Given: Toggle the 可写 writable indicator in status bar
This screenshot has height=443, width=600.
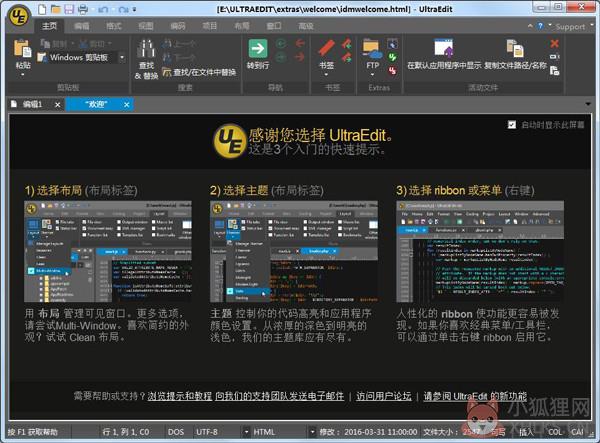Looking at the screenshot, I should coord(498,432).
